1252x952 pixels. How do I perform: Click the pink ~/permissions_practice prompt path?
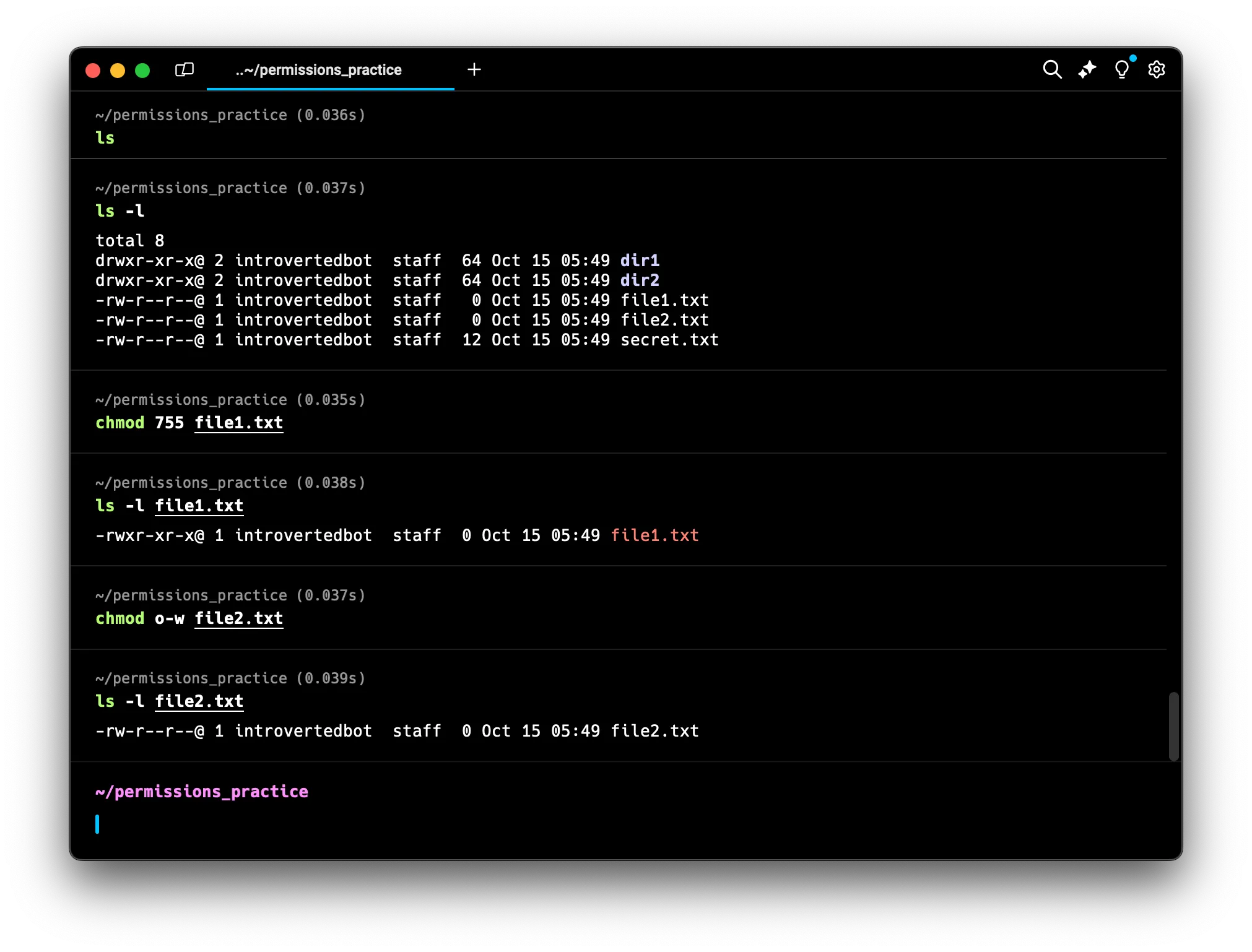pos(202,792)
